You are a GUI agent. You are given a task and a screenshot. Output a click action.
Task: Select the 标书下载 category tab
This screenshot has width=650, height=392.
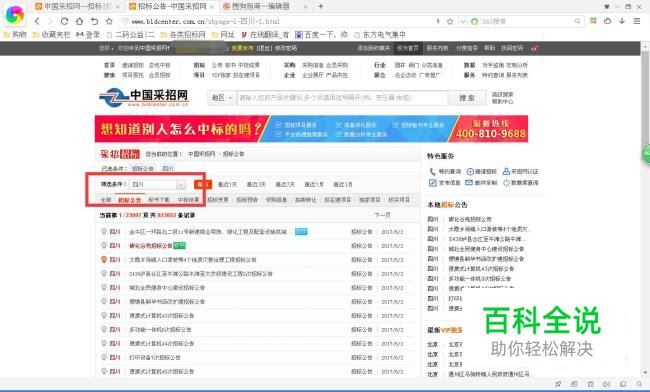pos(159,200)
